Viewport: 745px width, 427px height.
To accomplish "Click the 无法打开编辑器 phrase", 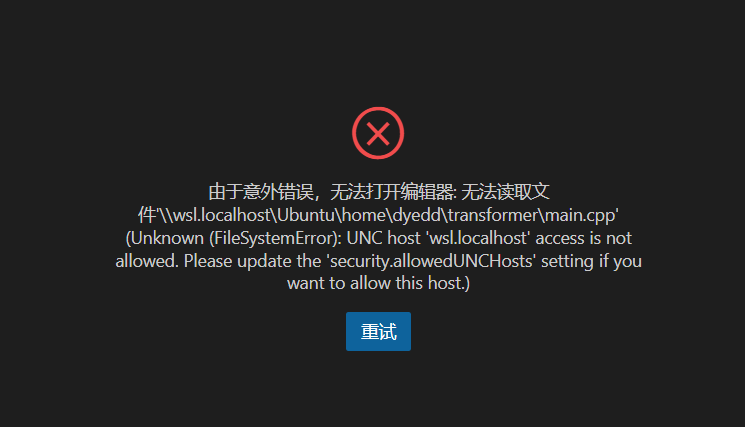I will [x=392, y=192].
